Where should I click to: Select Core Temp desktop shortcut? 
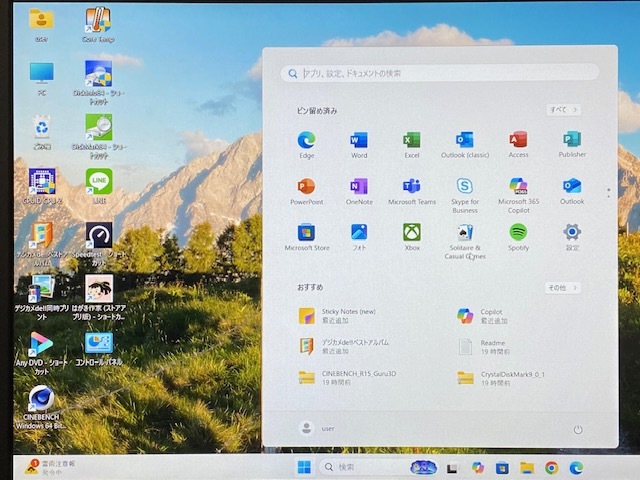(x=98, y=24)
